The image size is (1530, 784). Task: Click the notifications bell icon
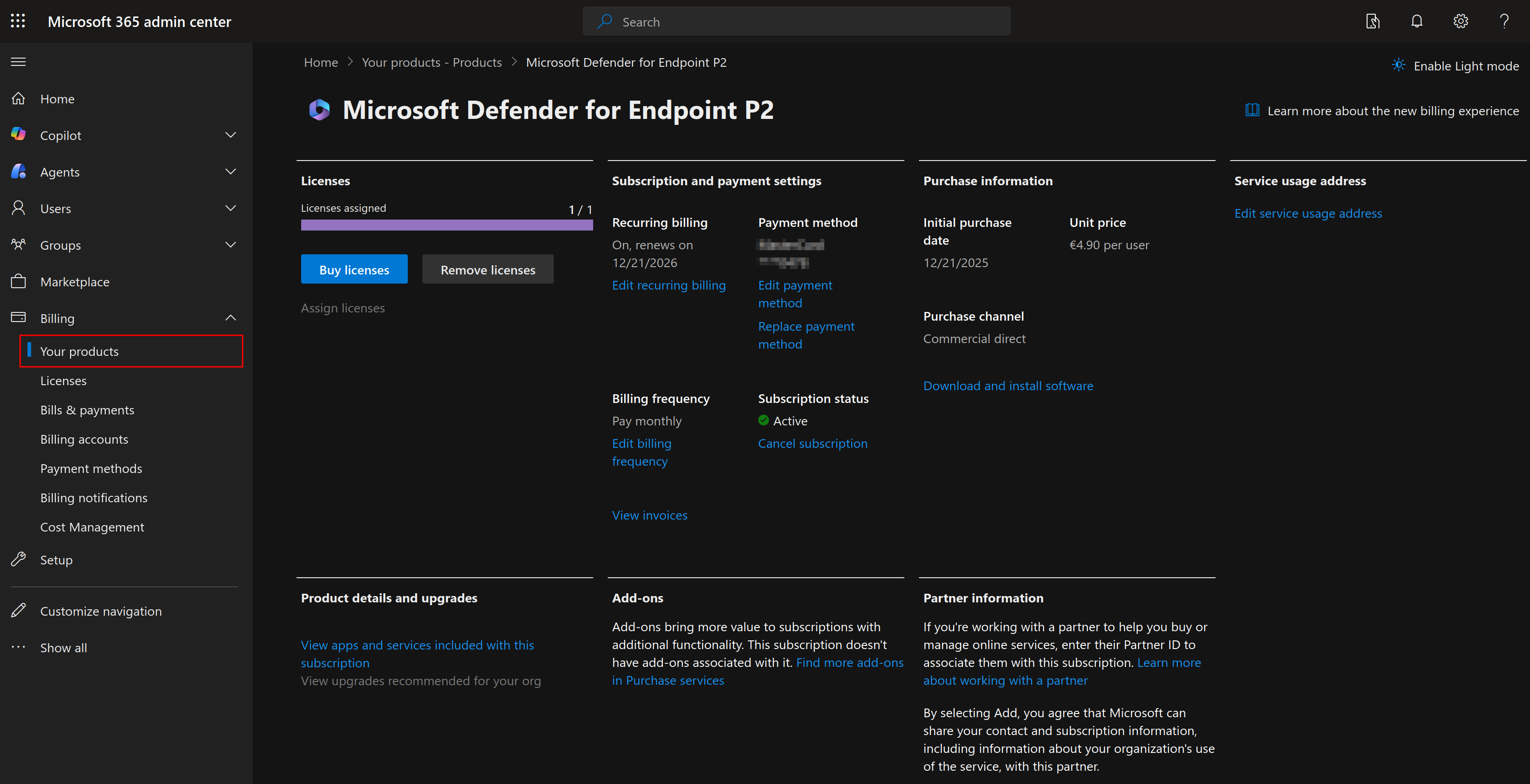tap(1416, 21)
